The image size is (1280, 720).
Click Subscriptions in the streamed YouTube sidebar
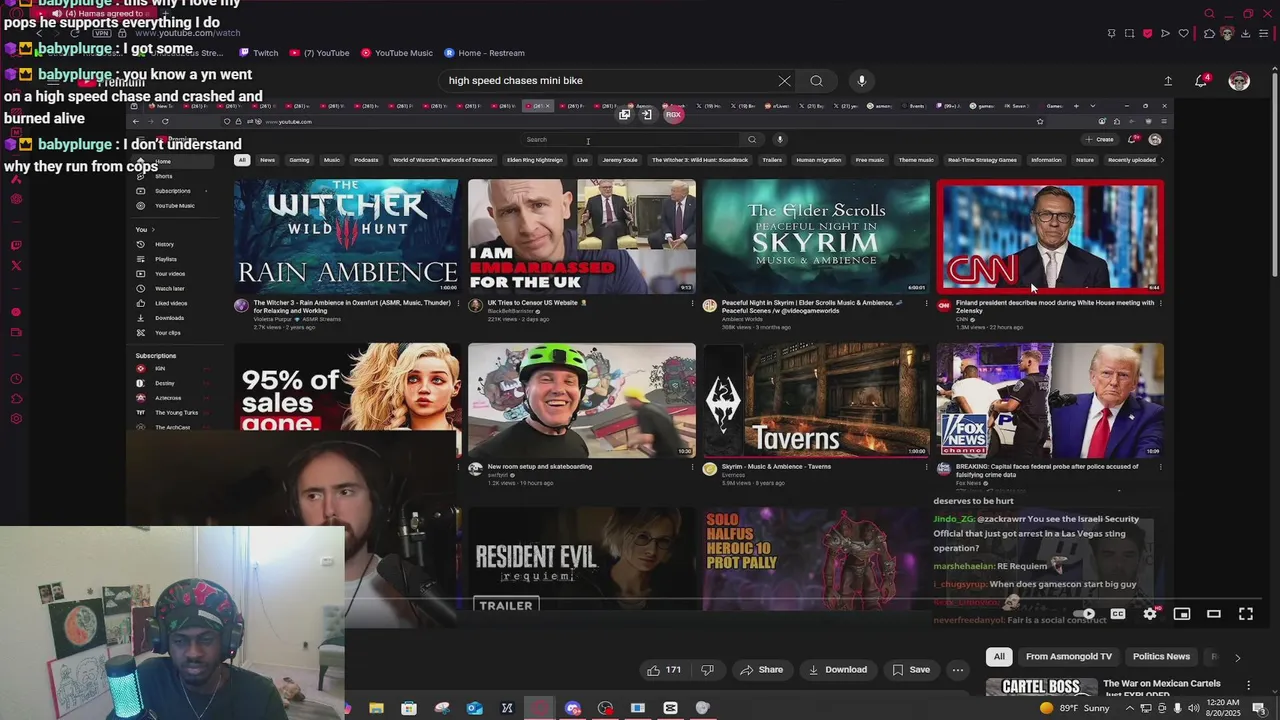coord(172,191)
